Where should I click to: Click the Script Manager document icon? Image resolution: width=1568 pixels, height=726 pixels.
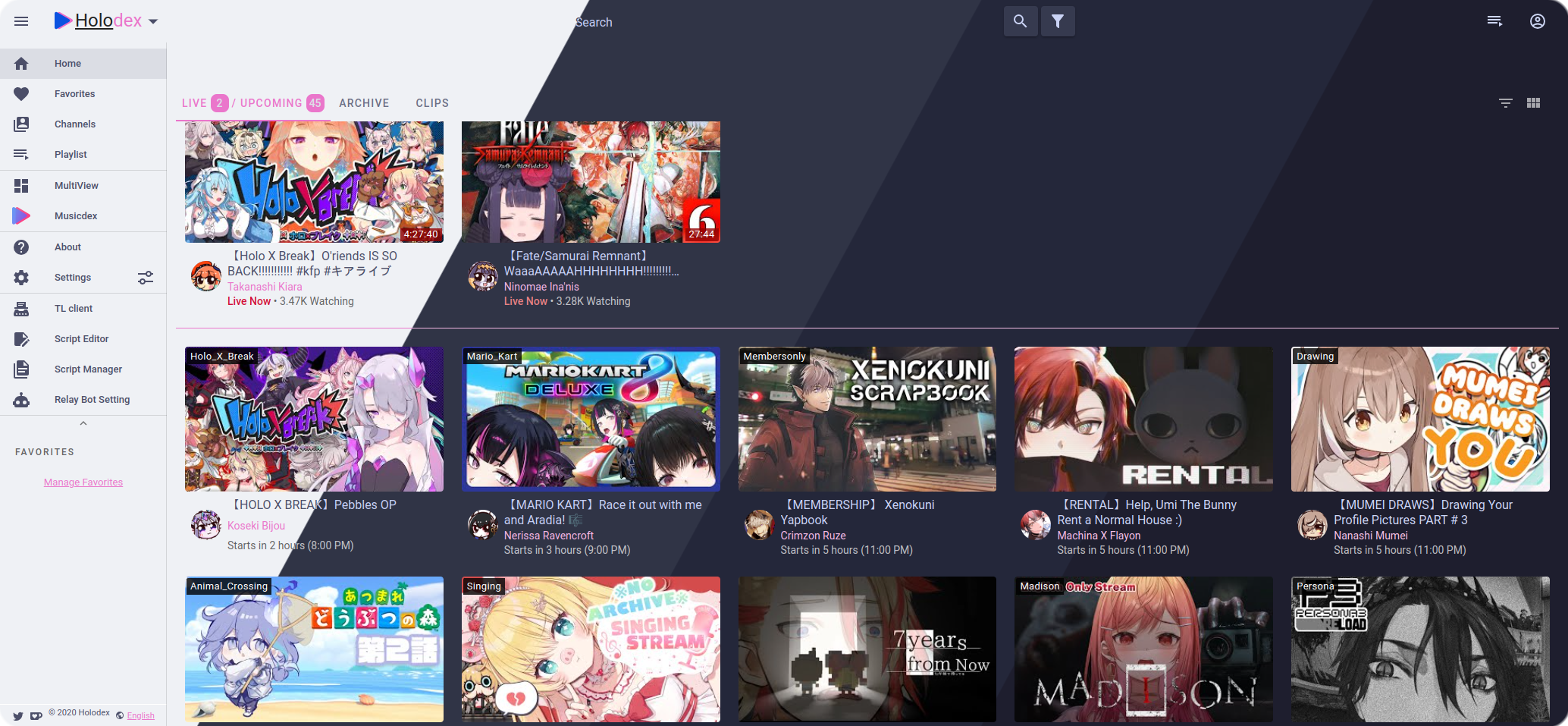pyautogui.click(x=21, y=369)
